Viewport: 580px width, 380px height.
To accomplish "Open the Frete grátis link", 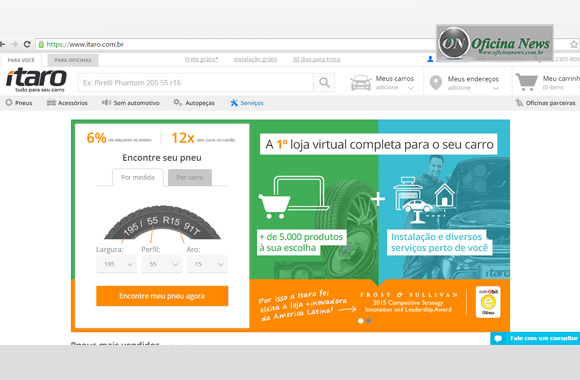I will point(202,59).
